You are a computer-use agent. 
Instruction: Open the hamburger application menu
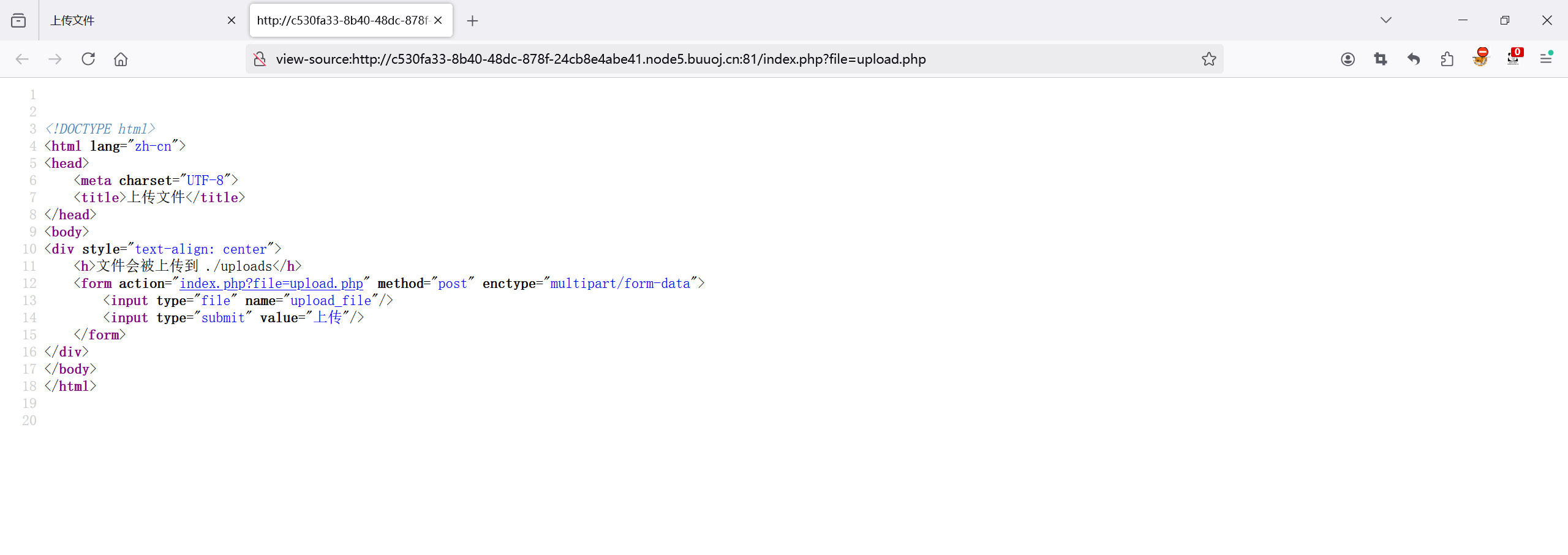[x=1547, y=59]
